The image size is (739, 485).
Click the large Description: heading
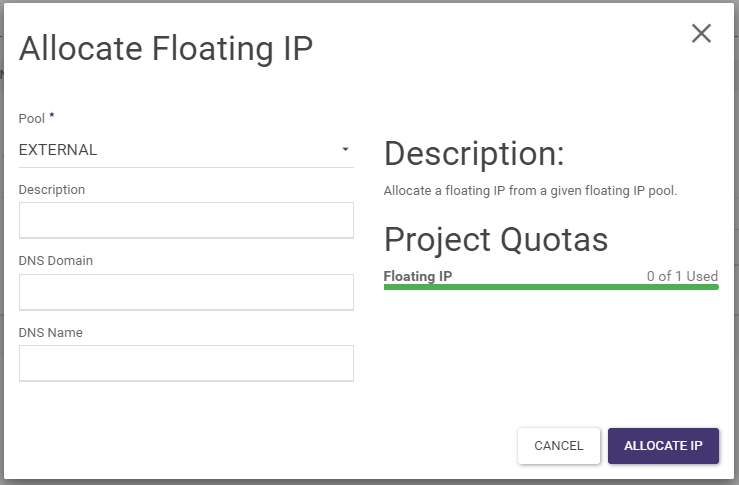point(474,154)
